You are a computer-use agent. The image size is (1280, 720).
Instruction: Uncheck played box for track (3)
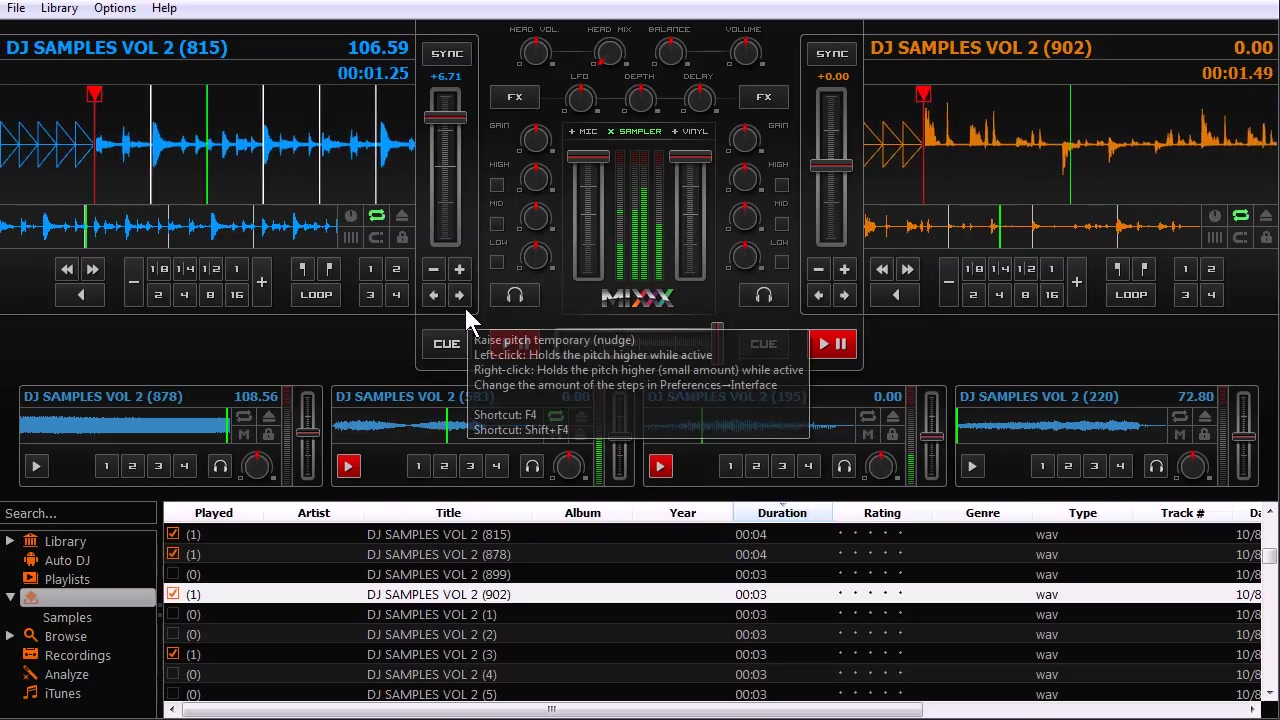click(x=173, y=654)
